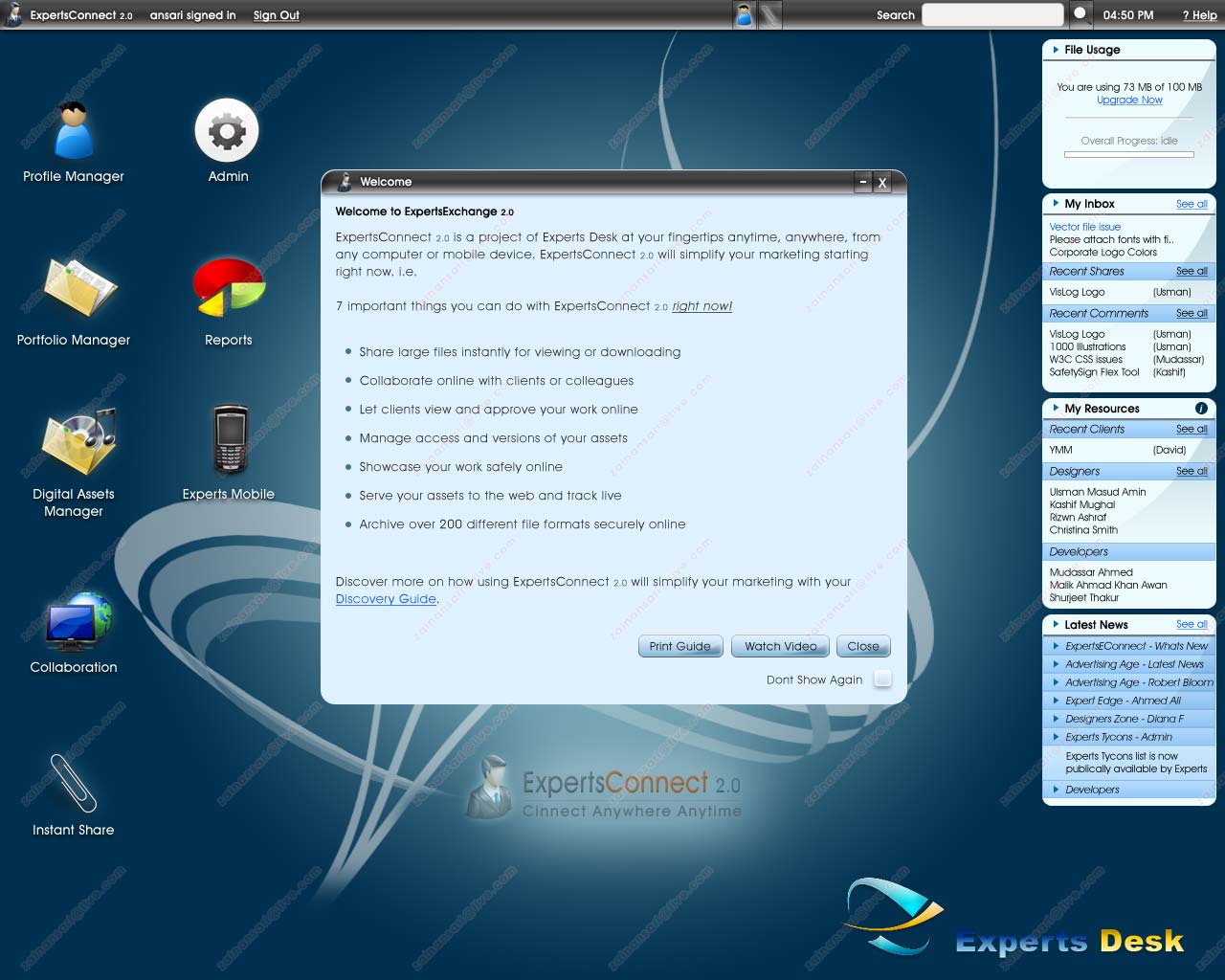
Task: Expand Expert Edge - Ahmed Ali item
Action: click(1128, 701)
